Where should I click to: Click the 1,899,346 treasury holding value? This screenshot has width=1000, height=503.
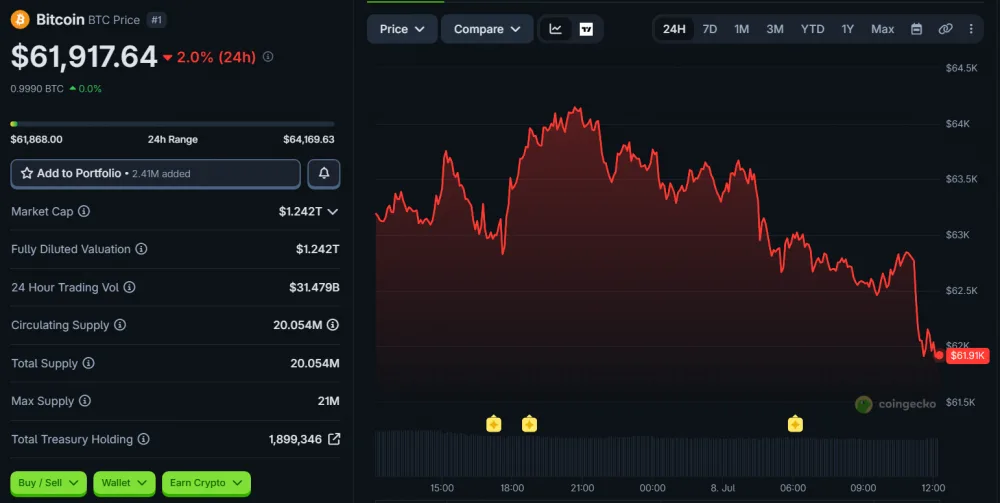tap(295, 439)
